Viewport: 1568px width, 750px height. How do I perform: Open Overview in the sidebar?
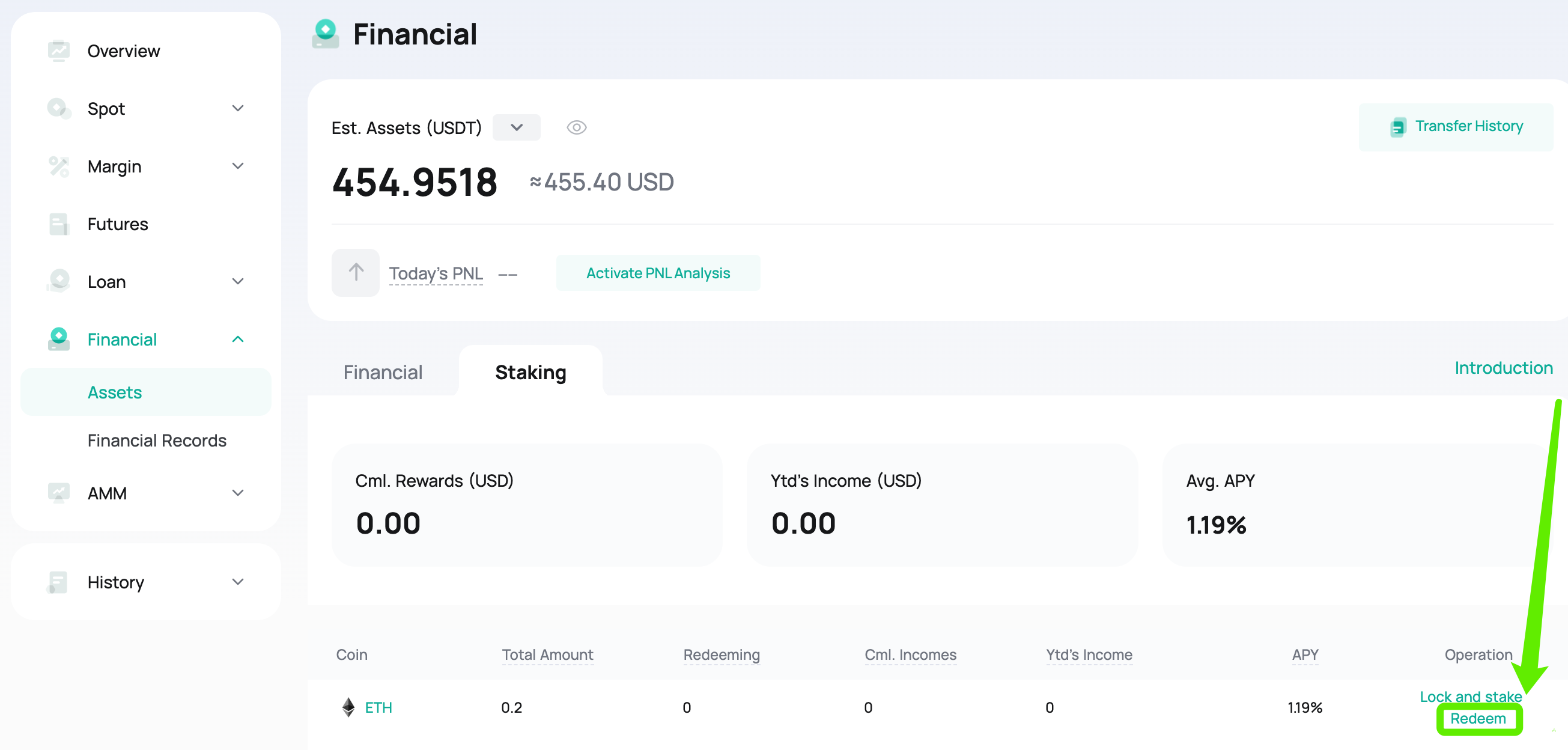pos(146,50)
